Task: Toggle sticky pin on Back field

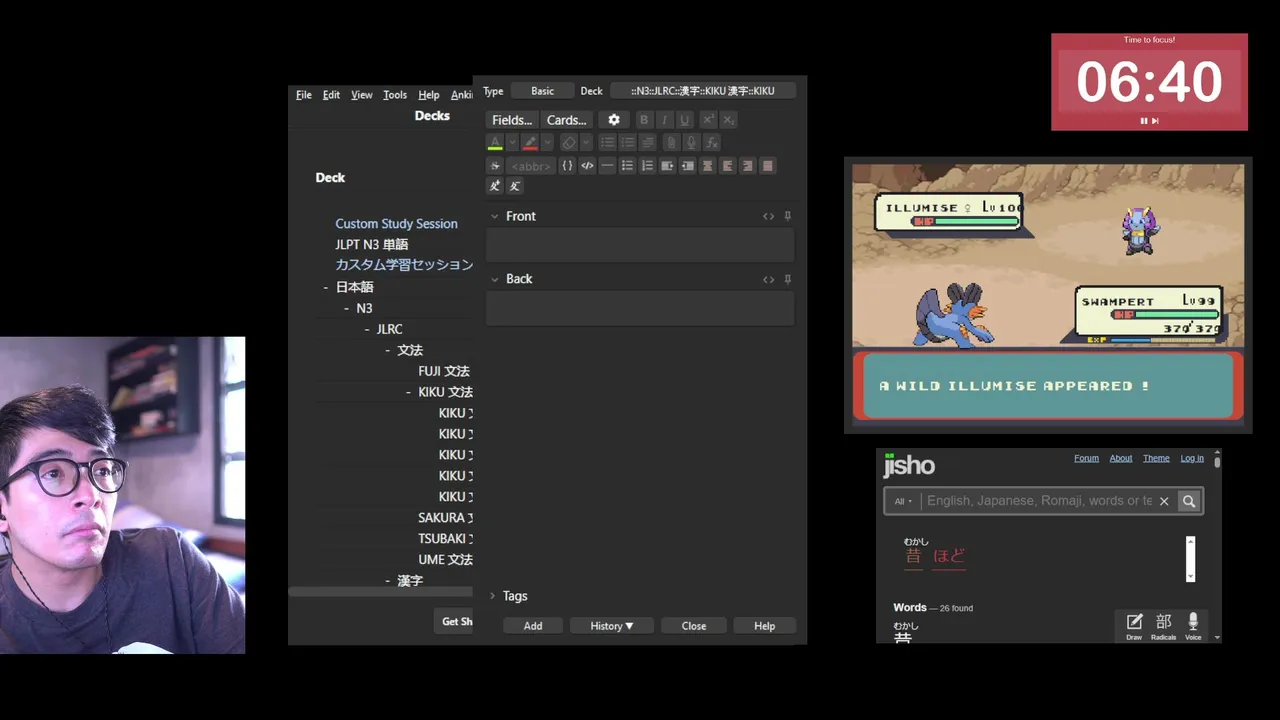Action: pos(788,279)
